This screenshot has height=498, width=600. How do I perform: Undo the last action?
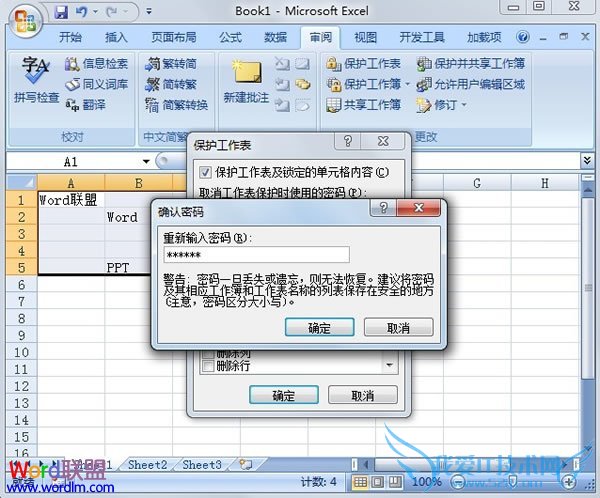tap(82, 12)
